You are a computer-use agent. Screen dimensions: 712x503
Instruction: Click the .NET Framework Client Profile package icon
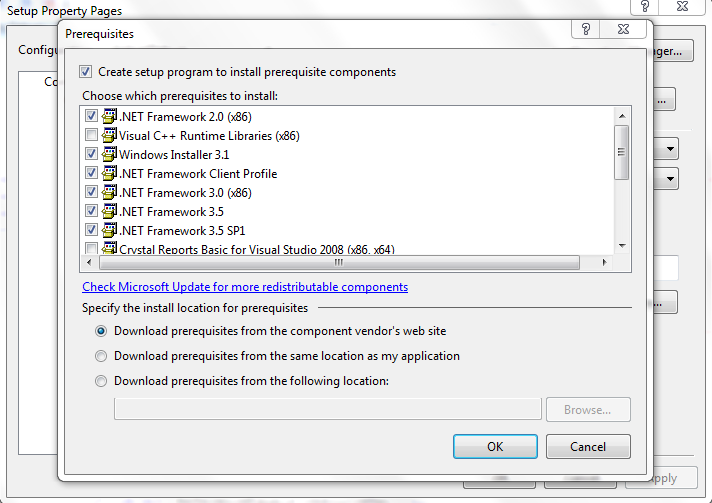pos(109,173)
